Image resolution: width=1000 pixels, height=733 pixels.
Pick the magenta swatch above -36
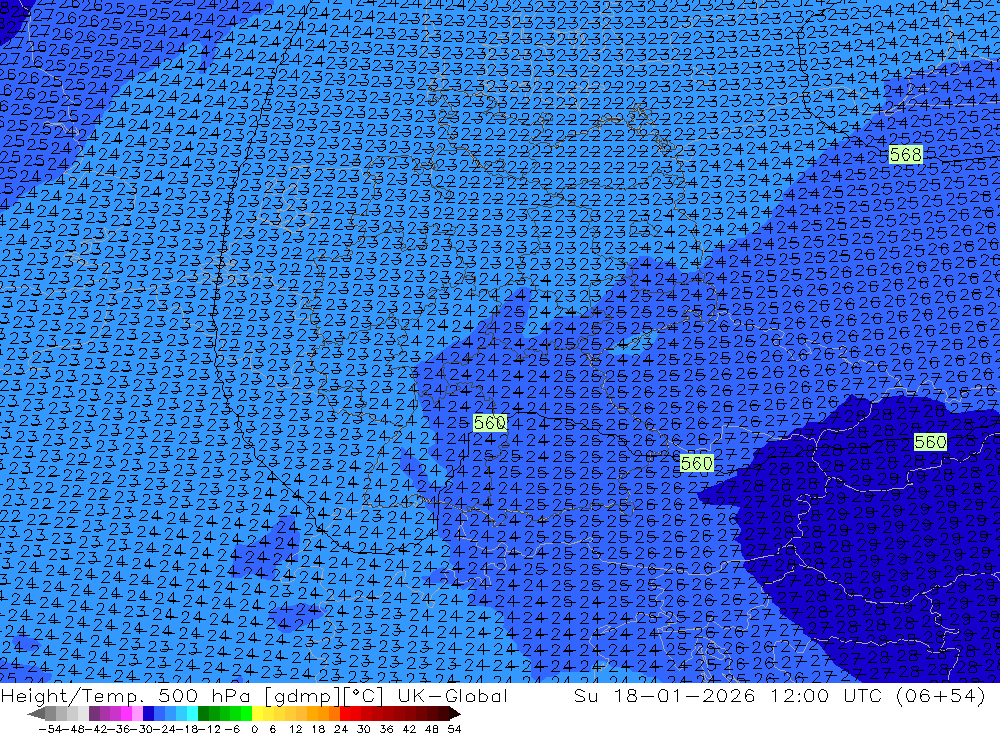tap(126, 714)
